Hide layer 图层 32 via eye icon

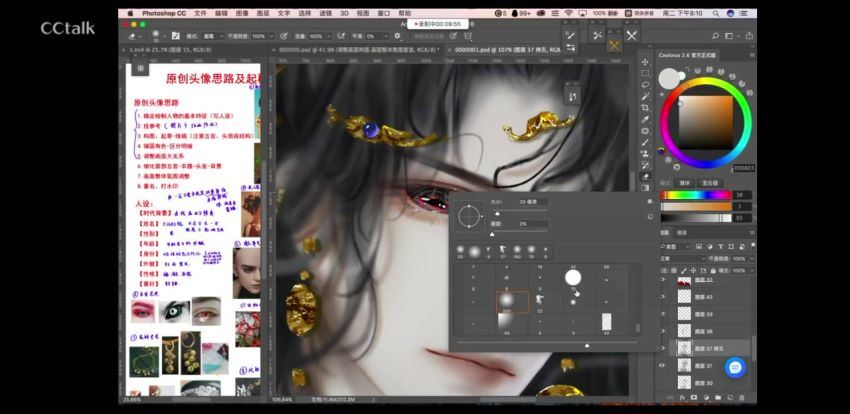click(662, 280)
